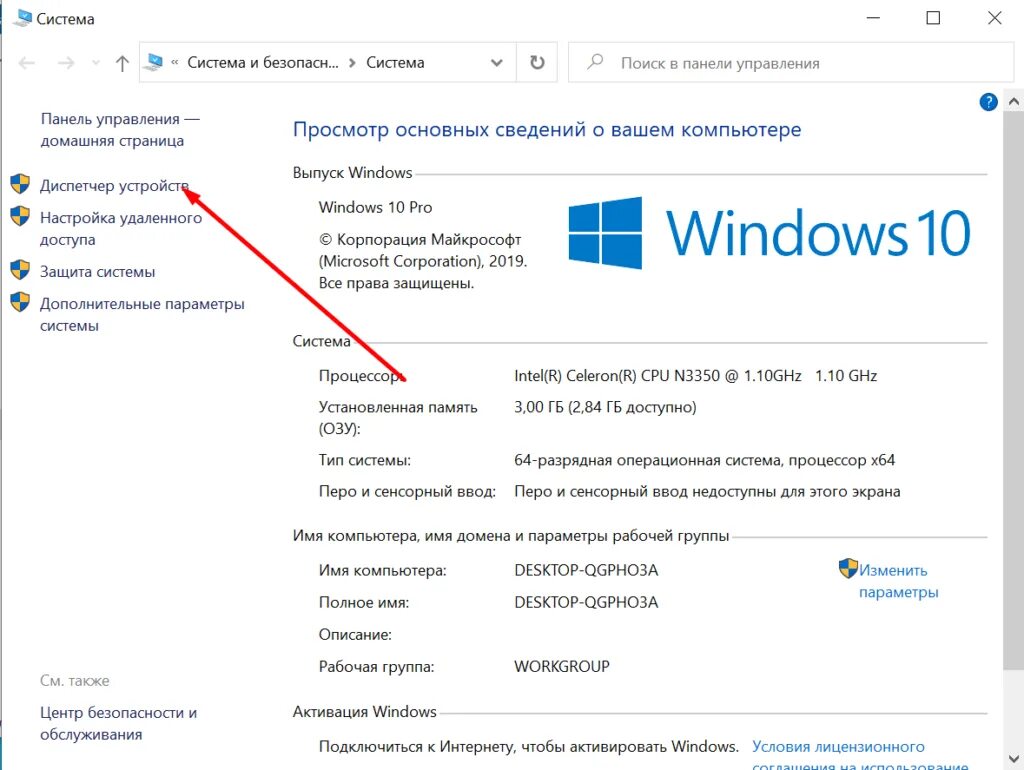Open Дополнительные параметры системы

click(x=142, y=314)
